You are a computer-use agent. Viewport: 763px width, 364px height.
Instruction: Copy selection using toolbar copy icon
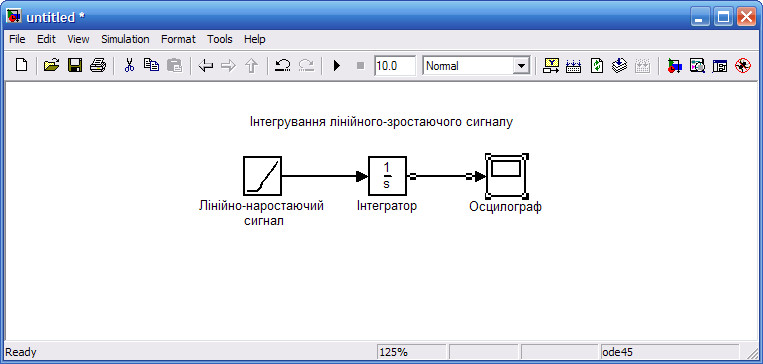click(151, 65)
